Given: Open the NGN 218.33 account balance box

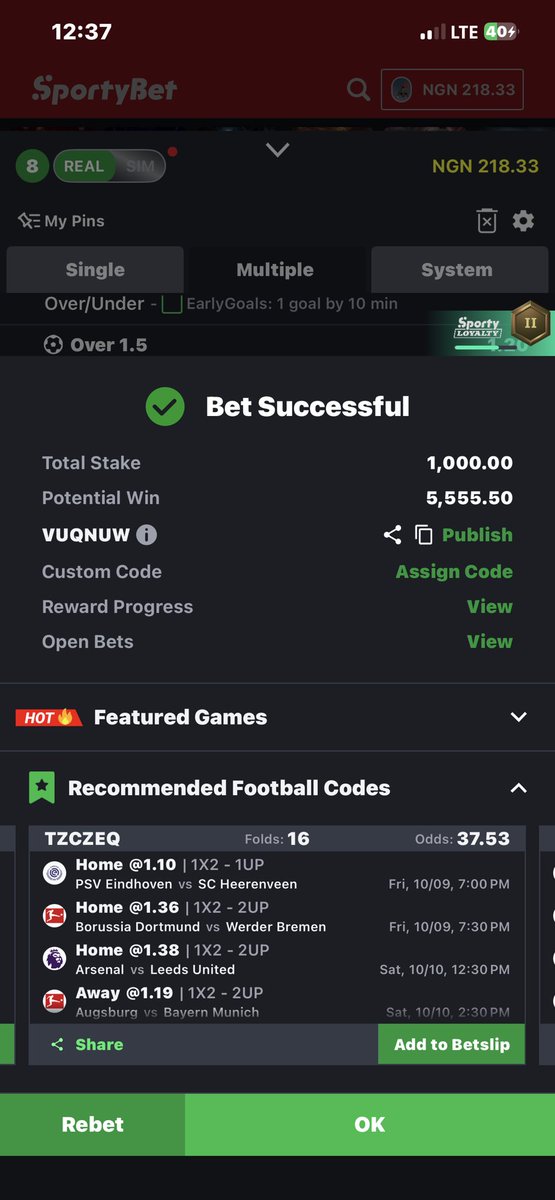Looking at the screenshot, I should pyautogui.click(x=453, y=90).
